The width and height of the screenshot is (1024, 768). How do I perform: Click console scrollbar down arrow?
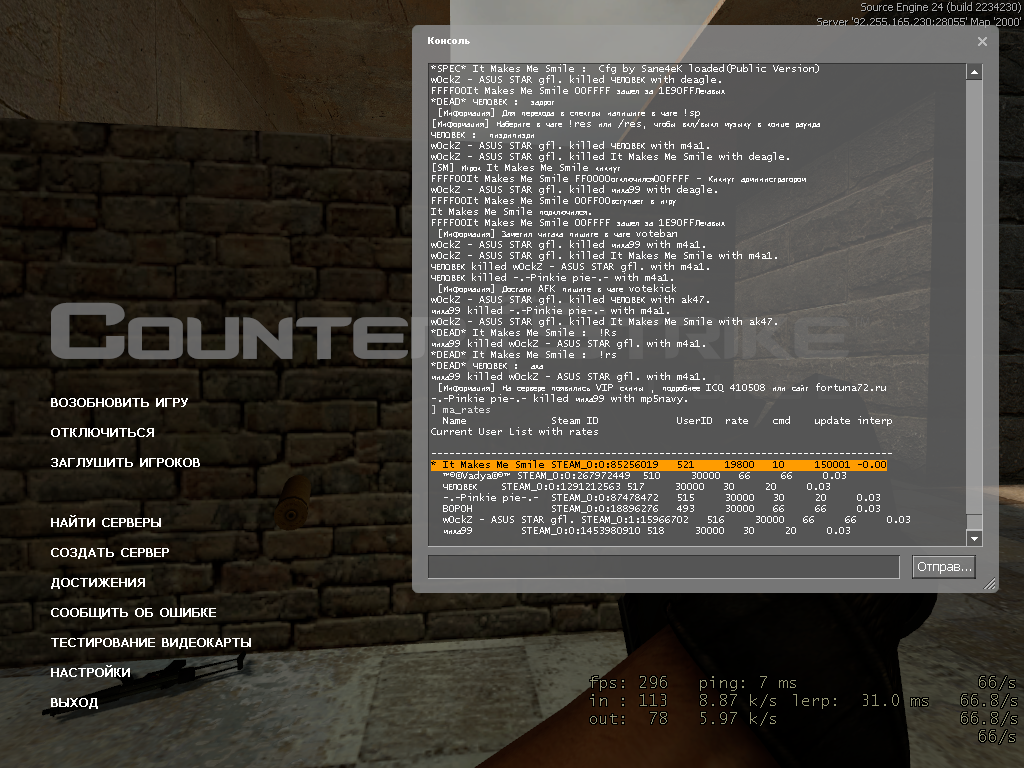tap(974, 538)
